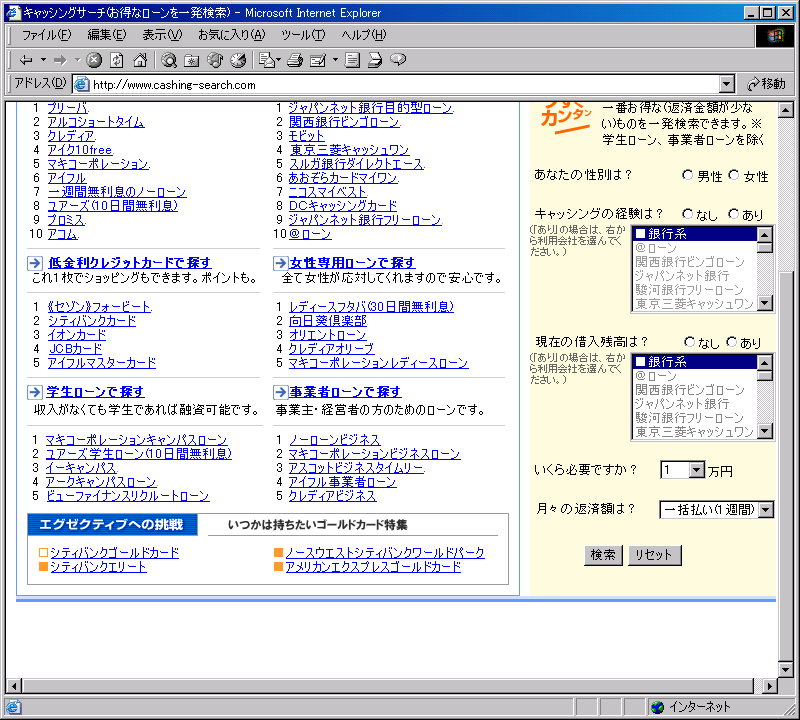The height and width of the screenshot is (720, 800).
Task: Open the 月々の返済額 dropdown
Action: point(766,510)
